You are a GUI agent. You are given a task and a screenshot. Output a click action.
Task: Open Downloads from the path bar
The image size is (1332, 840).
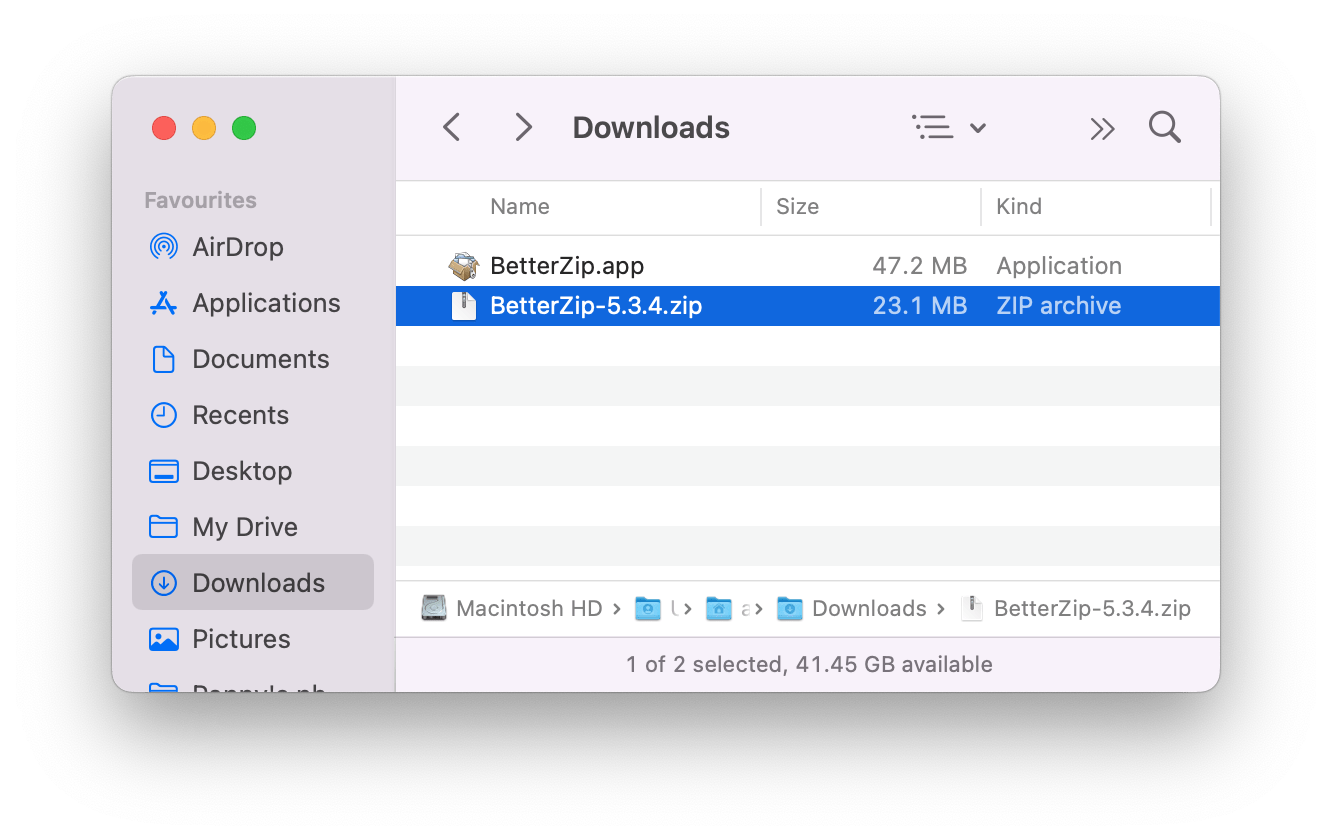coord(869,608)
